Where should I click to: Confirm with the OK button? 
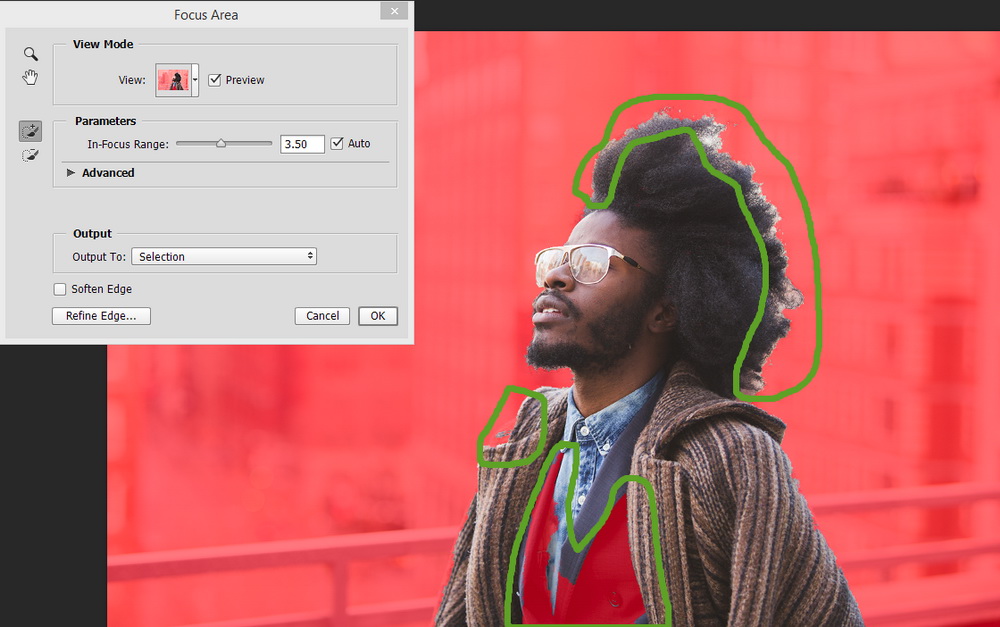(378, 316)
